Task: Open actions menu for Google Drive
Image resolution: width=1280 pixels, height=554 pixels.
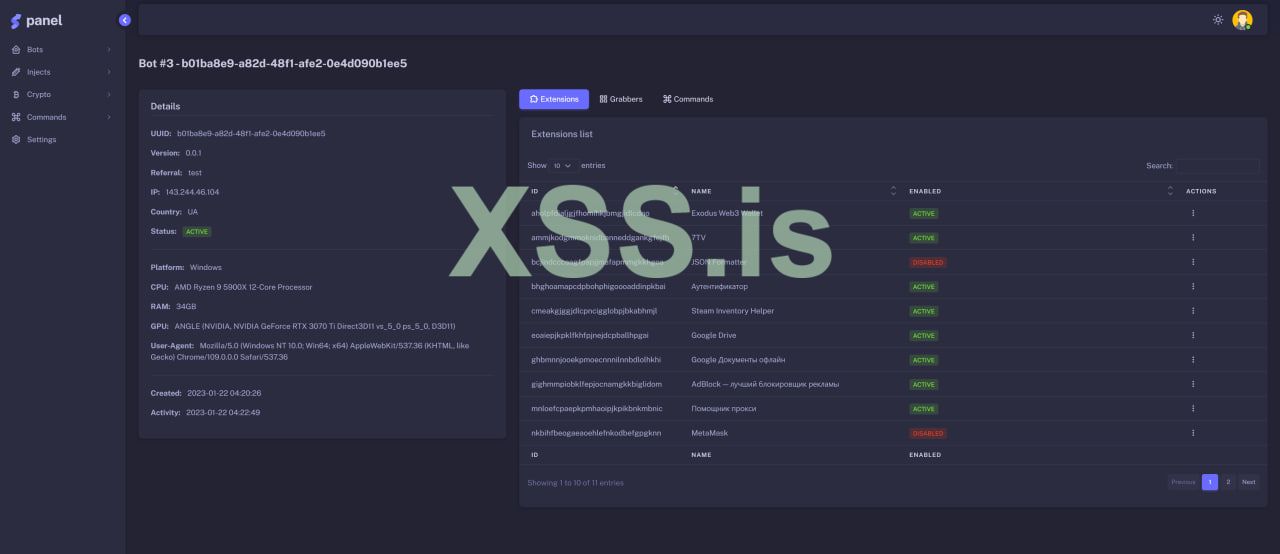Action: click(1193, 335)
